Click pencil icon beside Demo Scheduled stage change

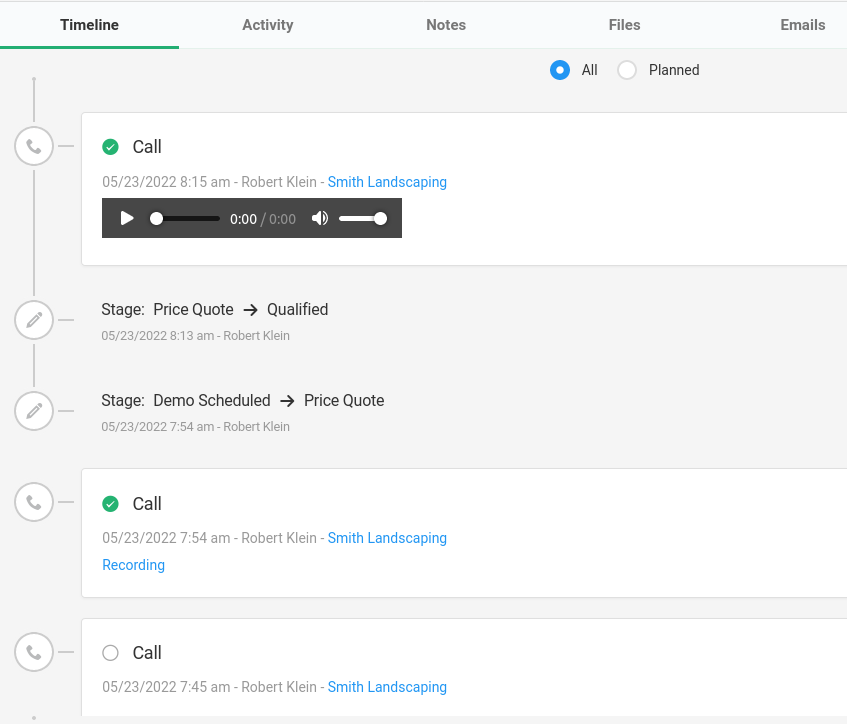coord(34,411)
